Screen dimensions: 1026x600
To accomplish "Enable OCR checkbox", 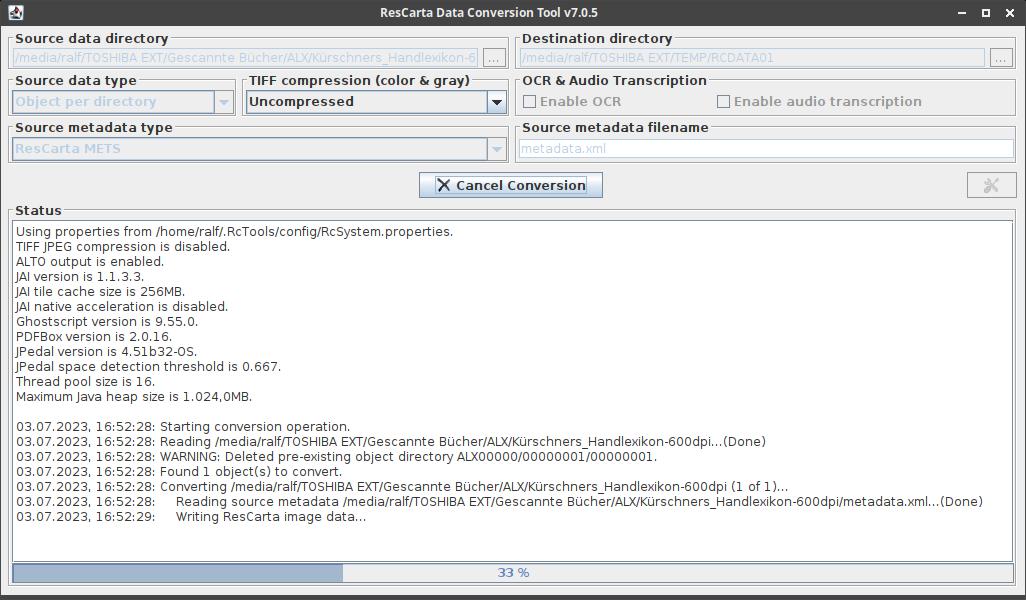I will pos(529,101).
